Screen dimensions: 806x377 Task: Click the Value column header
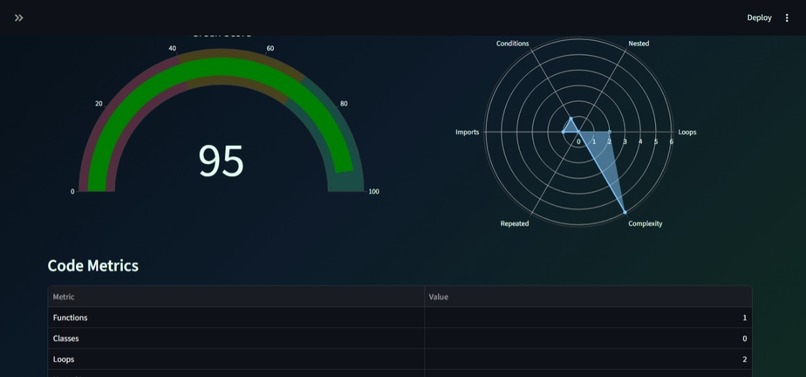tap(438, 297)
